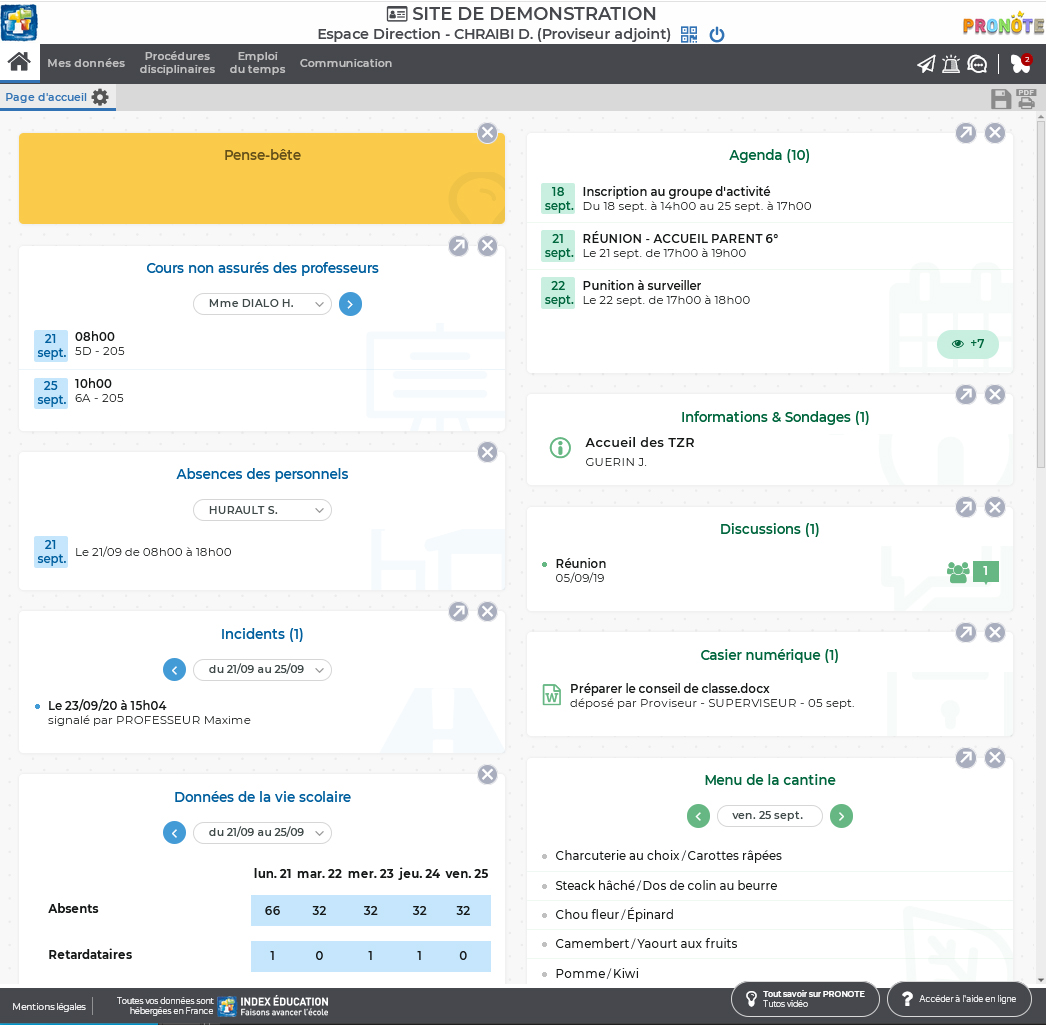Open Mentions légales link

(x=49, y=1007)
